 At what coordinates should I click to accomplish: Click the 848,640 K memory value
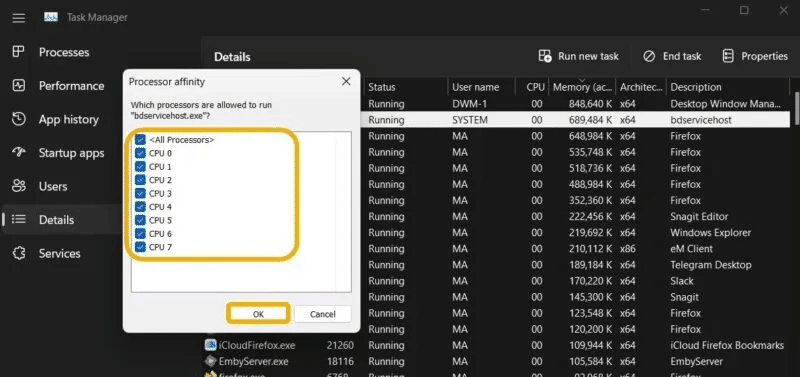(591, 104)
